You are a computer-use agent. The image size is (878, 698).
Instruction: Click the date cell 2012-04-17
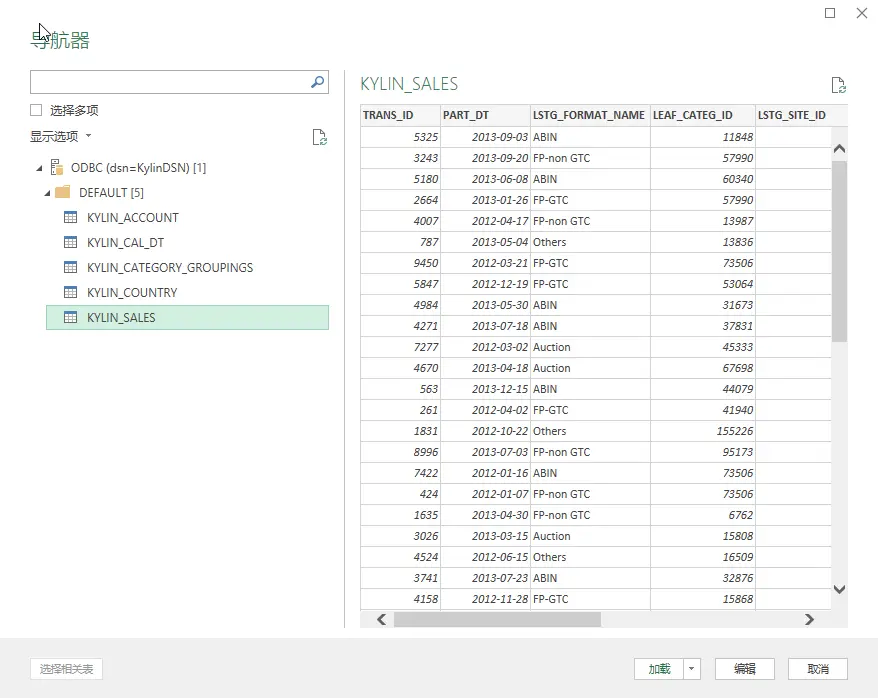(x=485, y=221)
